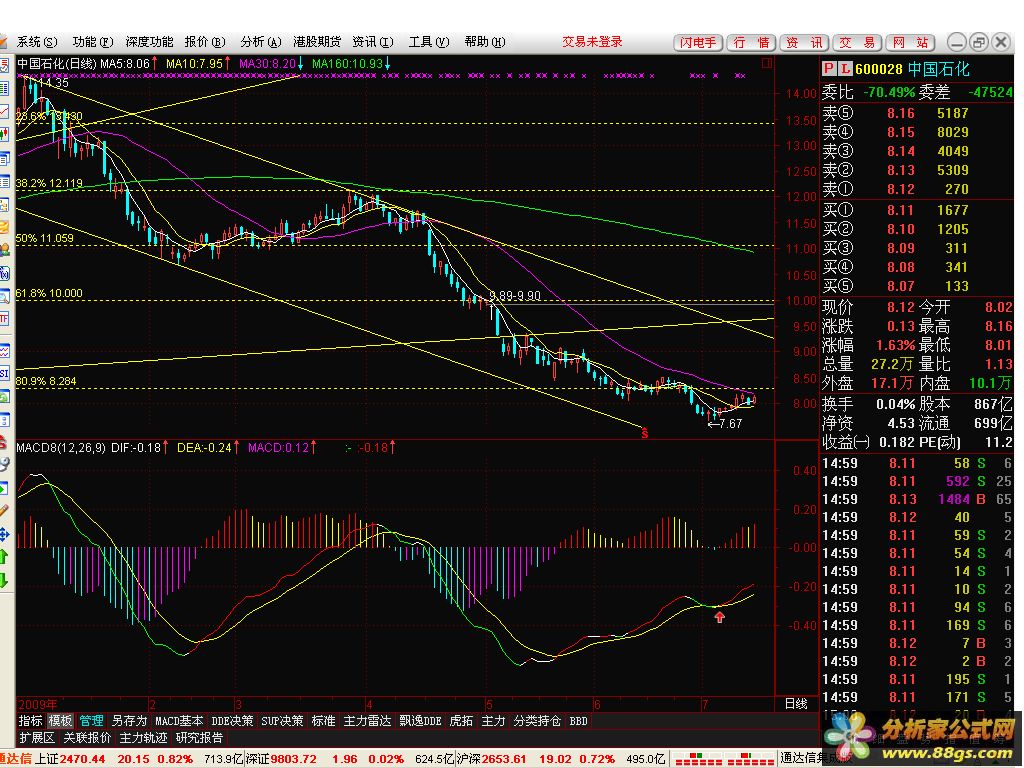Click the 中国石化(日线) chart title

pos(57,63)
